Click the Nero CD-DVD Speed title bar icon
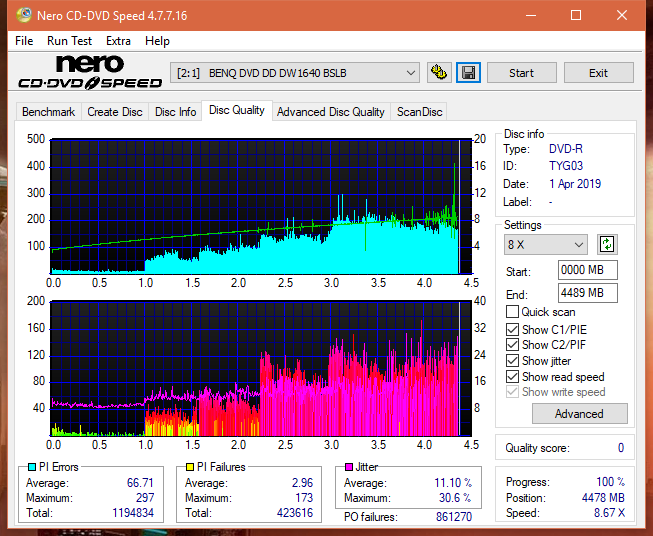 pos(23,15)
